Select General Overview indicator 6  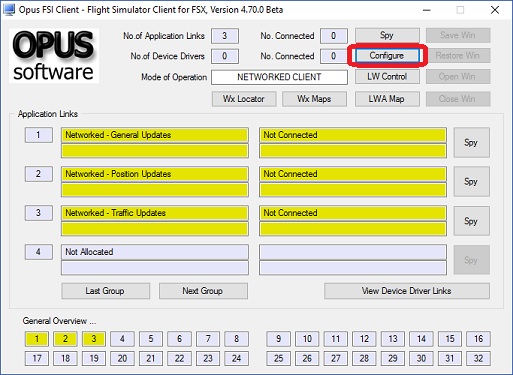point(180,339)
